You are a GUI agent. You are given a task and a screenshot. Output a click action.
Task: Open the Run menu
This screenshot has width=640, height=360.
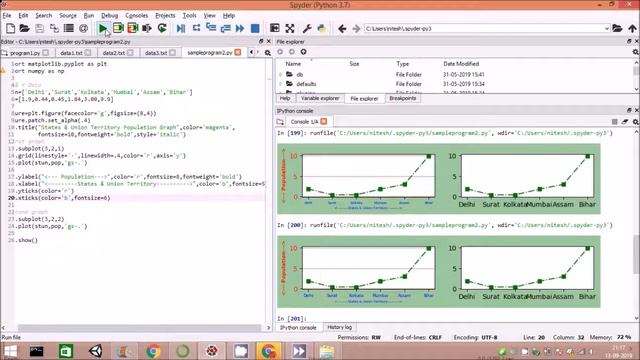(x=89, y=16)
